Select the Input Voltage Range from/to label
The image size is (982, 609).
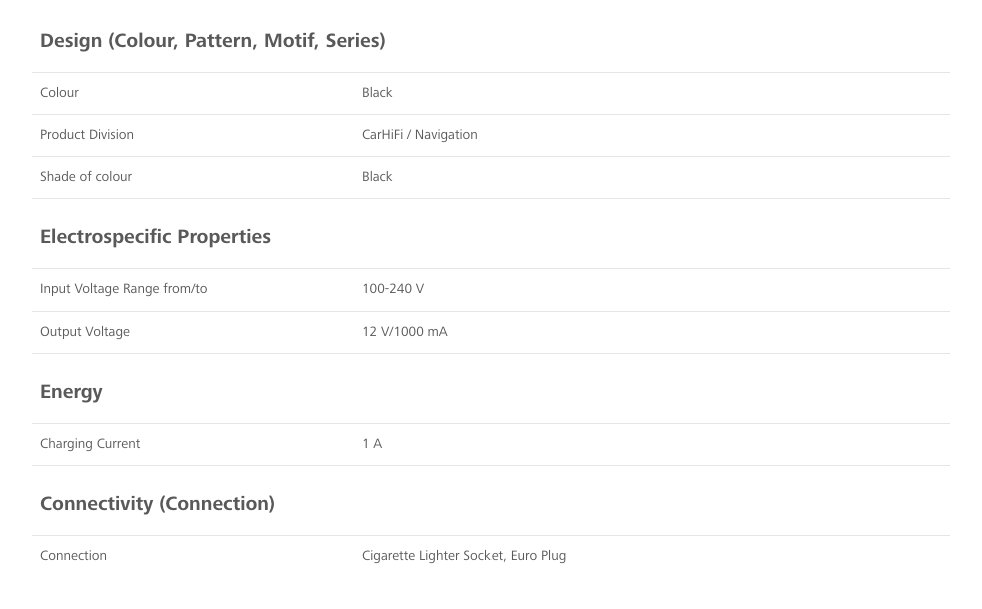tap(124, 289)
